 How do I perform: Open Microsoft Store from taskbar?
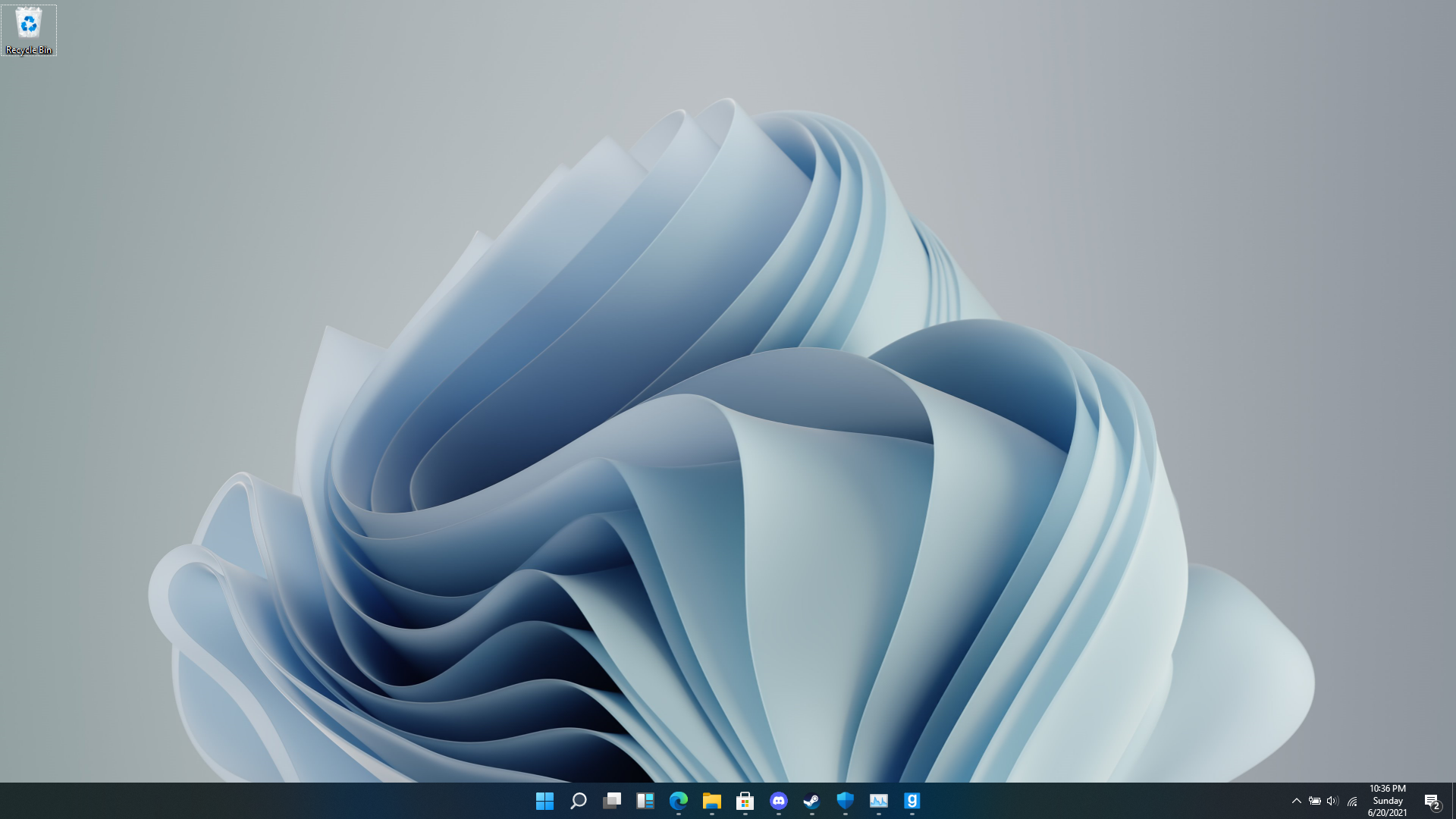coord(745,801)
